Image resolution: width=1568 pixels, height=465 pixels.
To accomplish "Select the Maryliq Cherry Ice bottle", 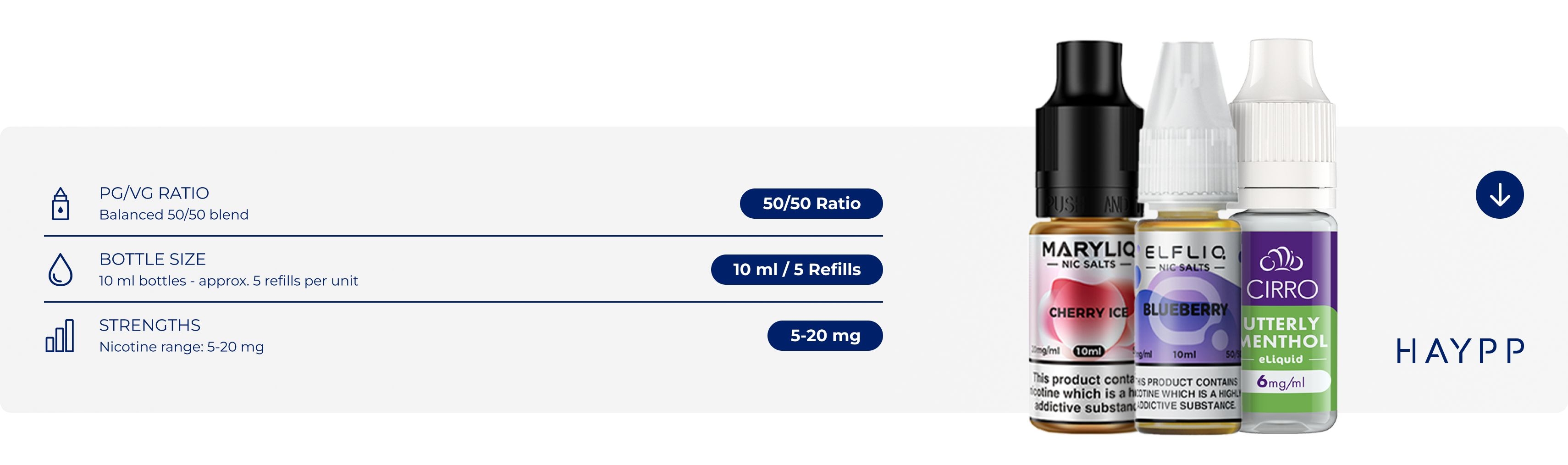I will pyautogui.click(x=1083, y=238).
